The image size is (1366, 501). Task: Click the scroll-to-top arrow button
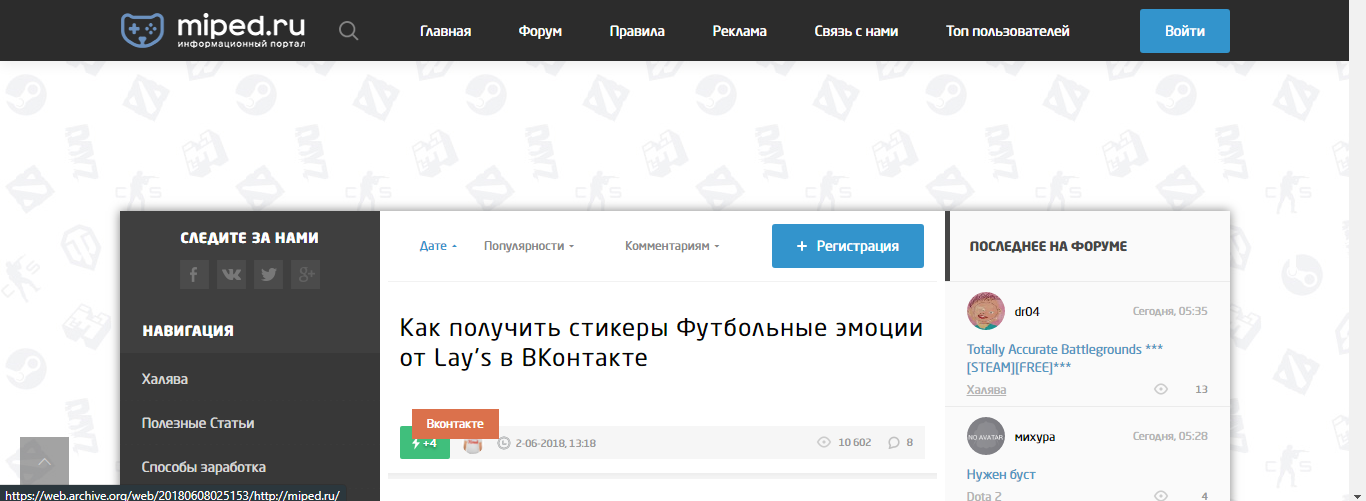tap(44, 462)
